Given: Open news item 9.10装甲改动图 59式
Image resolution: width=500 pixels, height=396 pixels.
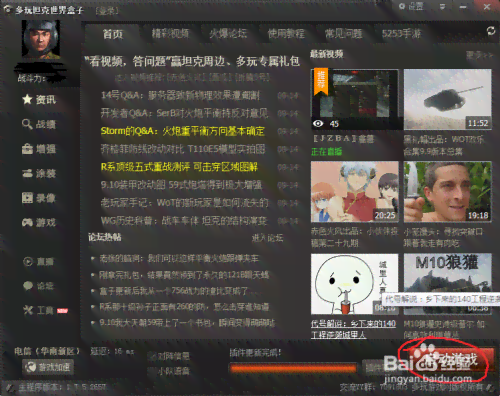Looking at the screenshot, I should click(x=181, y=185).
